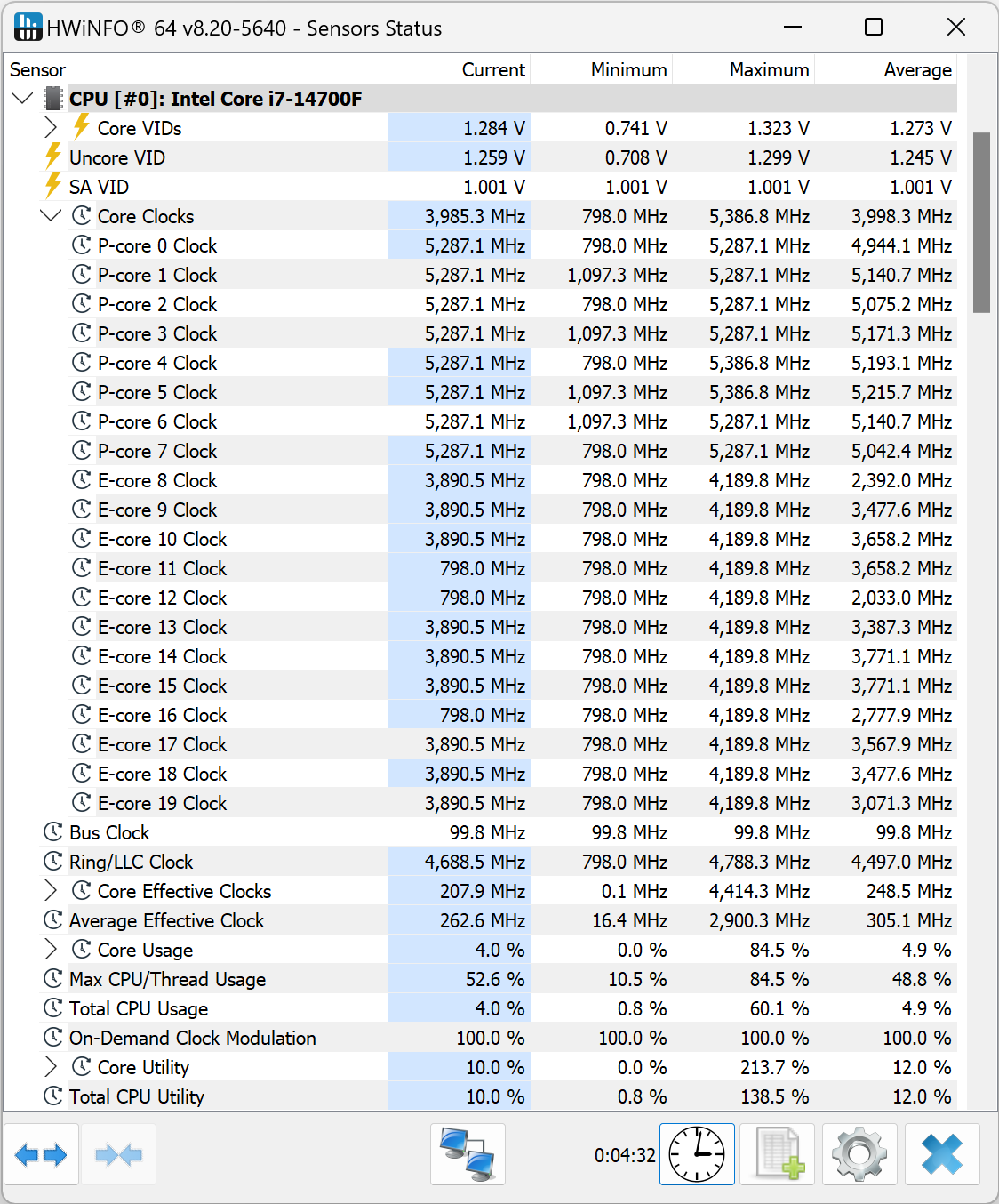Open sensor settings gear icon

click(x=859, y=1154)
